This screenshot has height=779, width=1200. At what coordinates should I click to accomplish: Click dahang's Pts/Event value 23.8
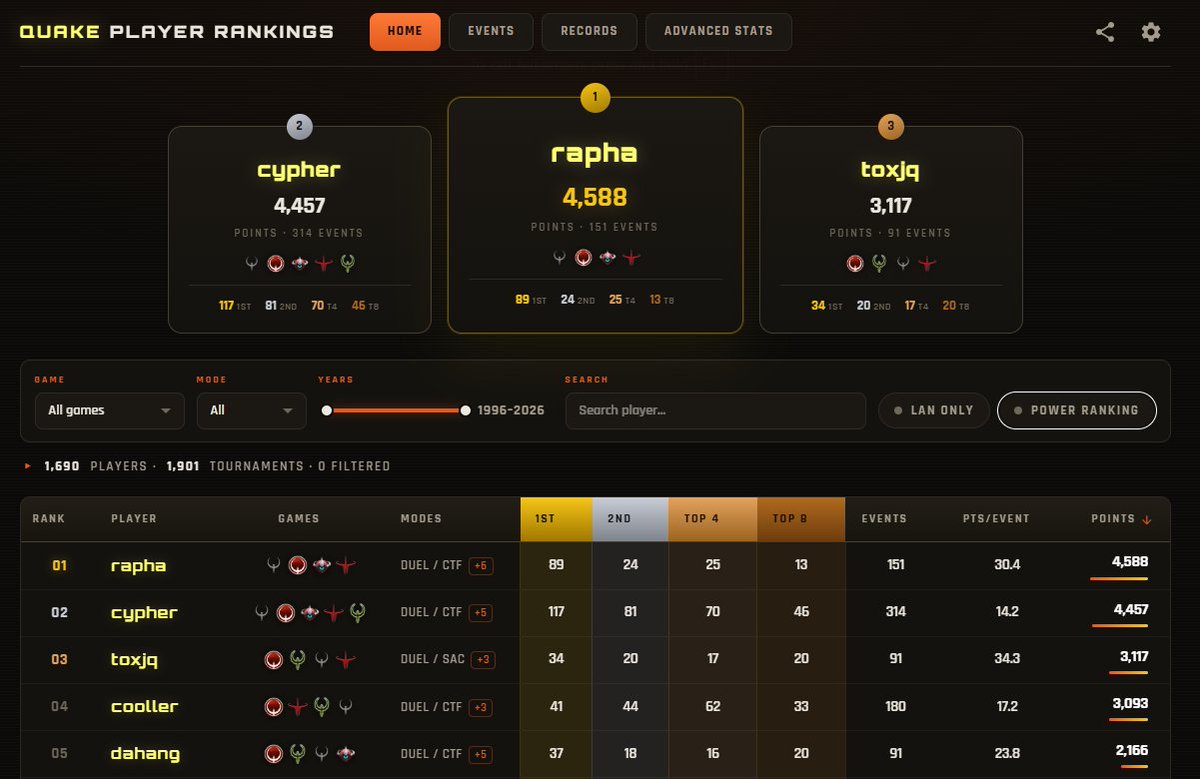click(1007, 754)
